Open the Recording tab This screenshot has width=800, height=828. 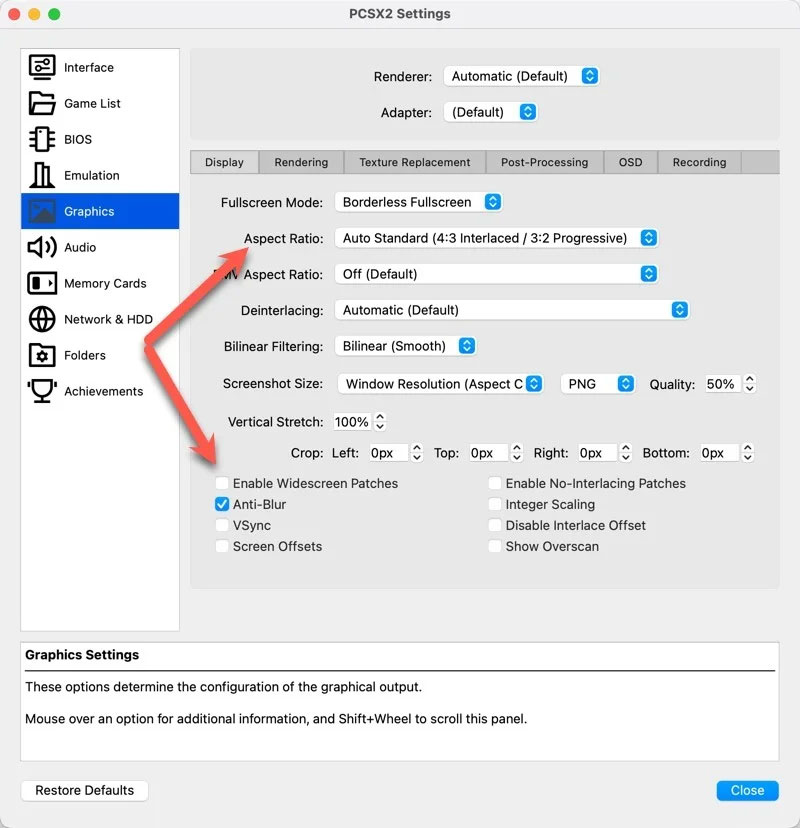point(699,162)
